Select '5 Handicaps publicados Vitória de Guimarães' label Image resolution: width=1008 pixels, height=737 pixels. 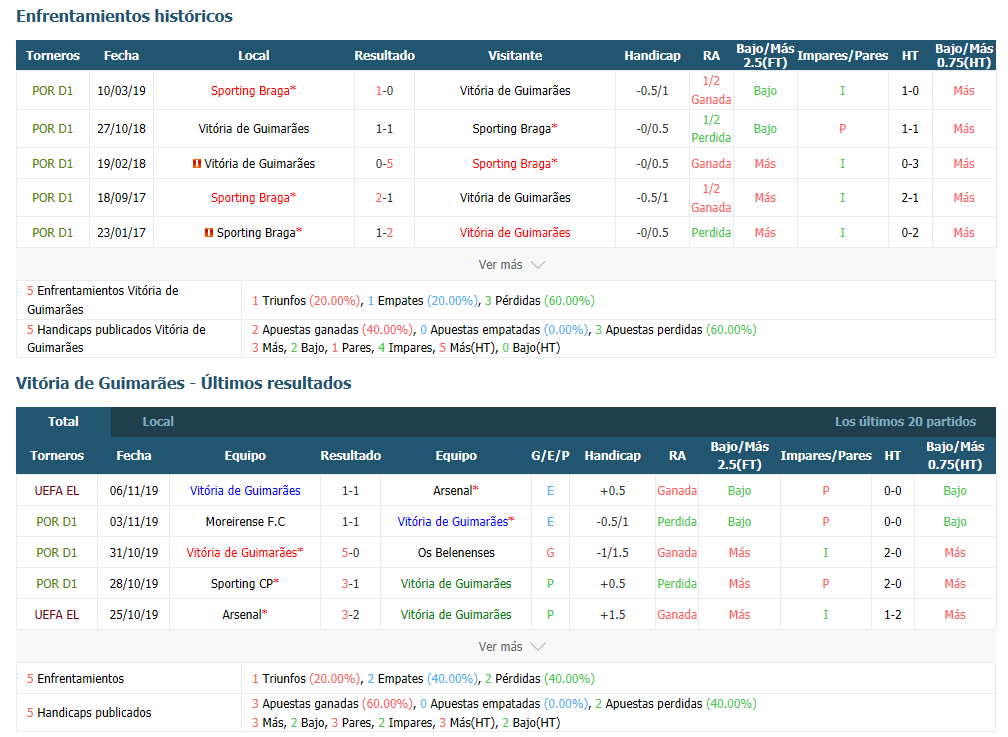click(116, 339)
